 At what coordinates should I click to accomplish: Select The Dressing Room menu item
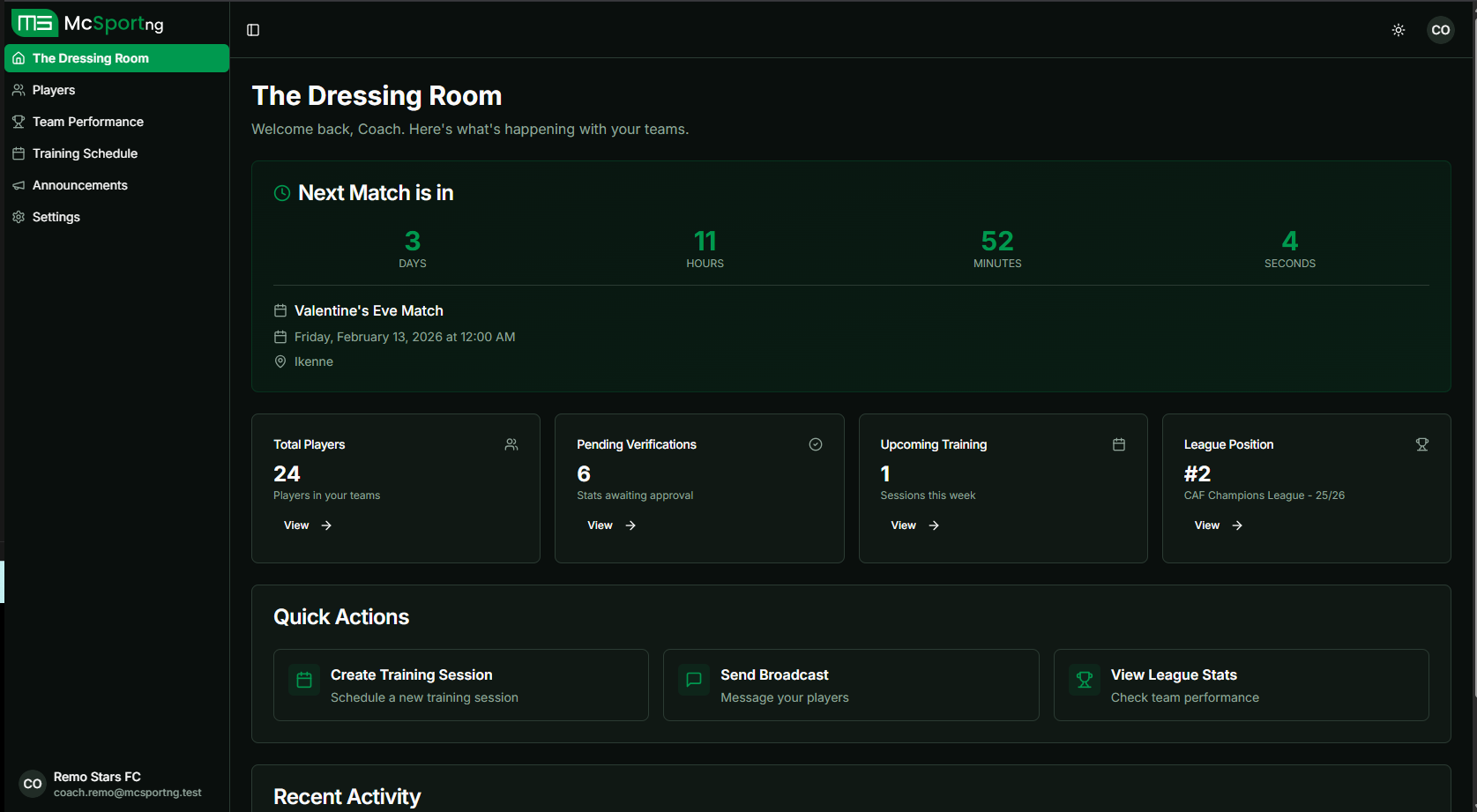(x=90, y=57)
